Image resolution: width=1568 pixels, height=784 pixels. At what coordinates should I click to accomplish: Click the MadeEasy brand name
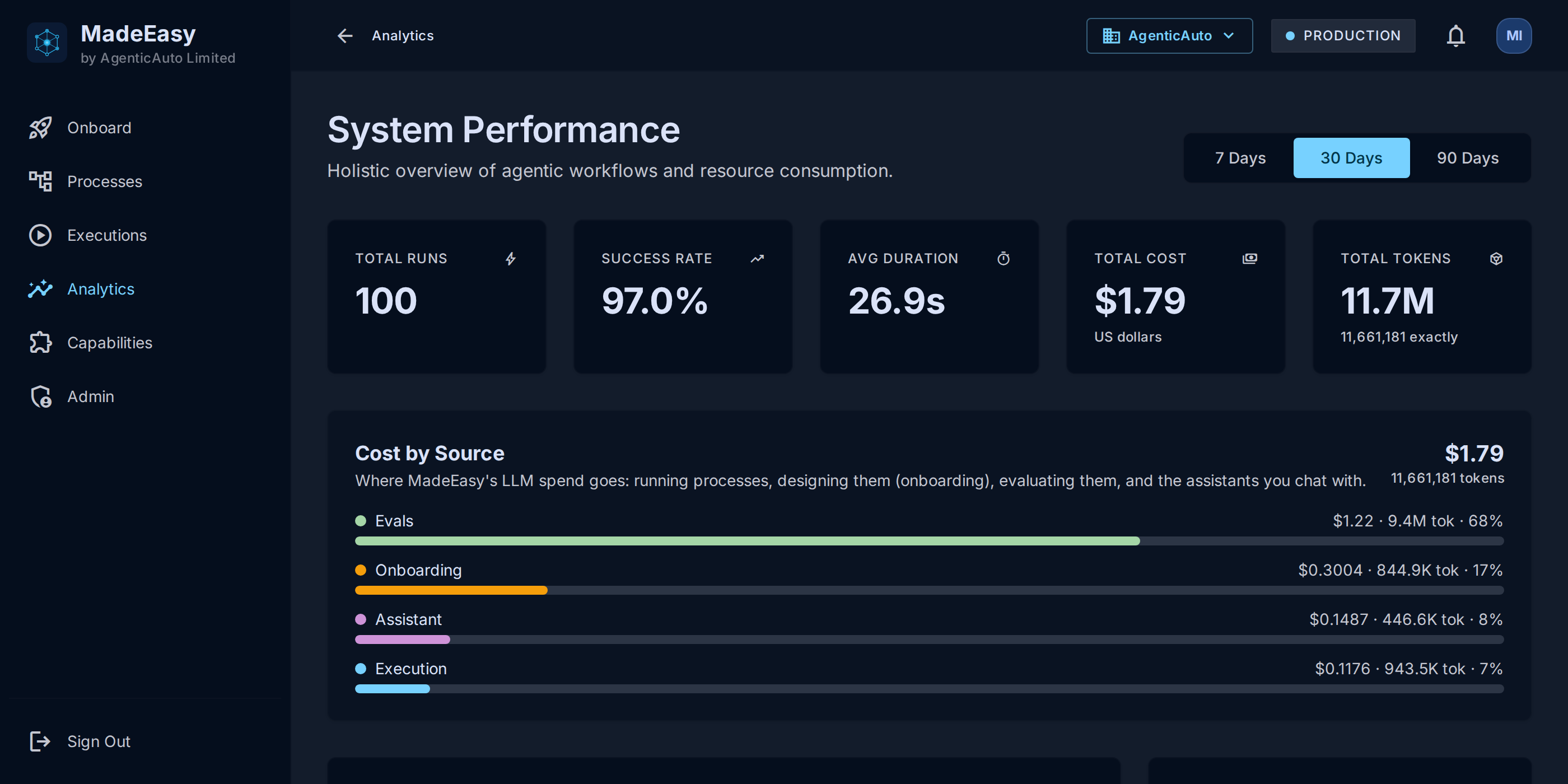138,34
